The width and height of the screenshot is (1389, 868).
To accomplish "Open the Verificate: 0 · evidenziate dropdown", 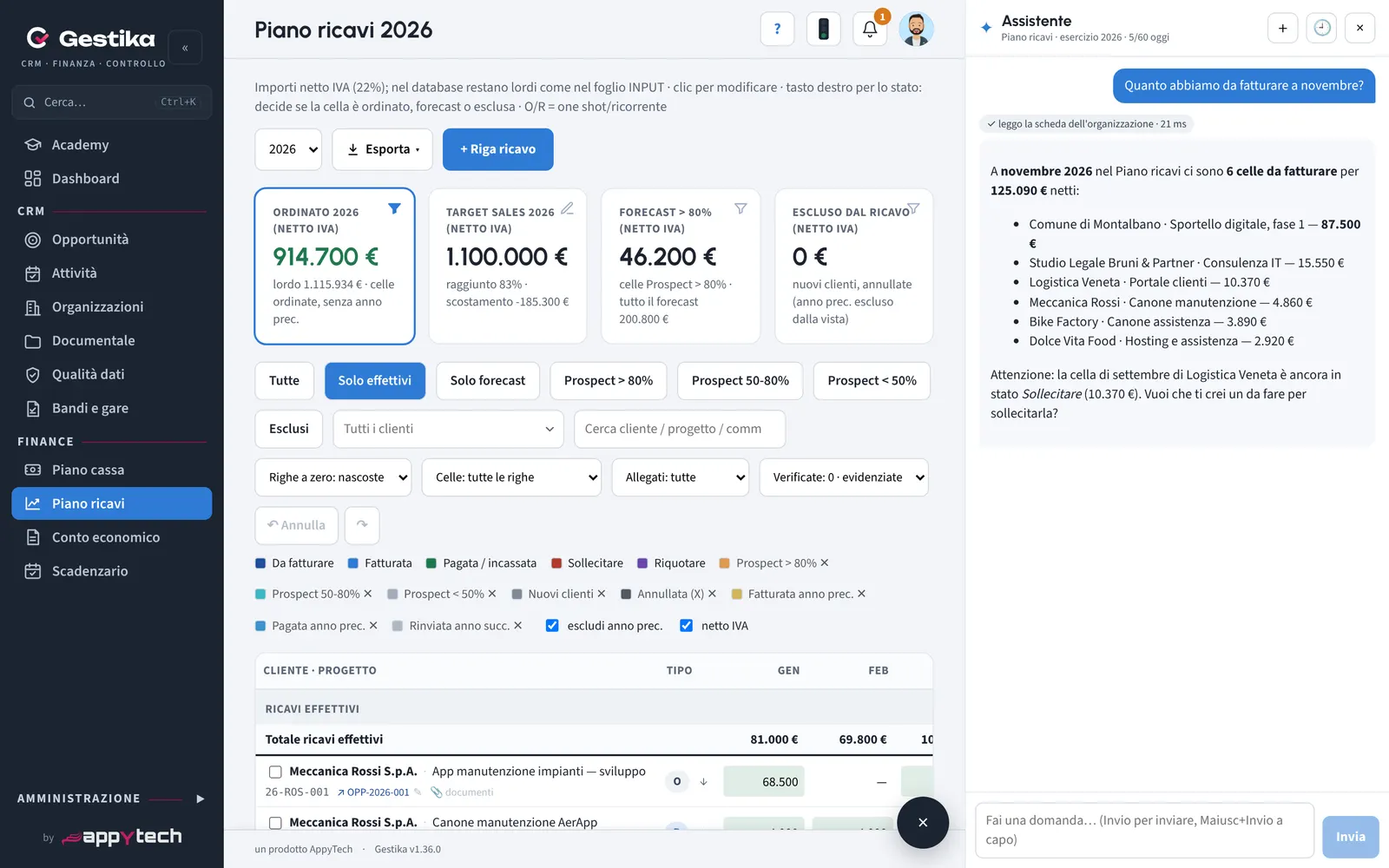I will click(x=844, y=477).
